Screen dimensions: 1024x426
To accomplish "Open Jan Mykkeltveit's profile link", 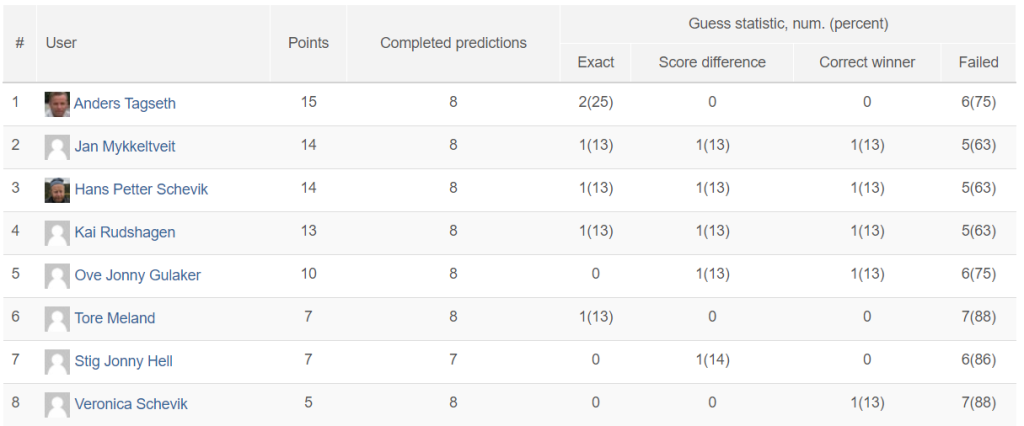I will pyautogui.click(x=125, y=147).
